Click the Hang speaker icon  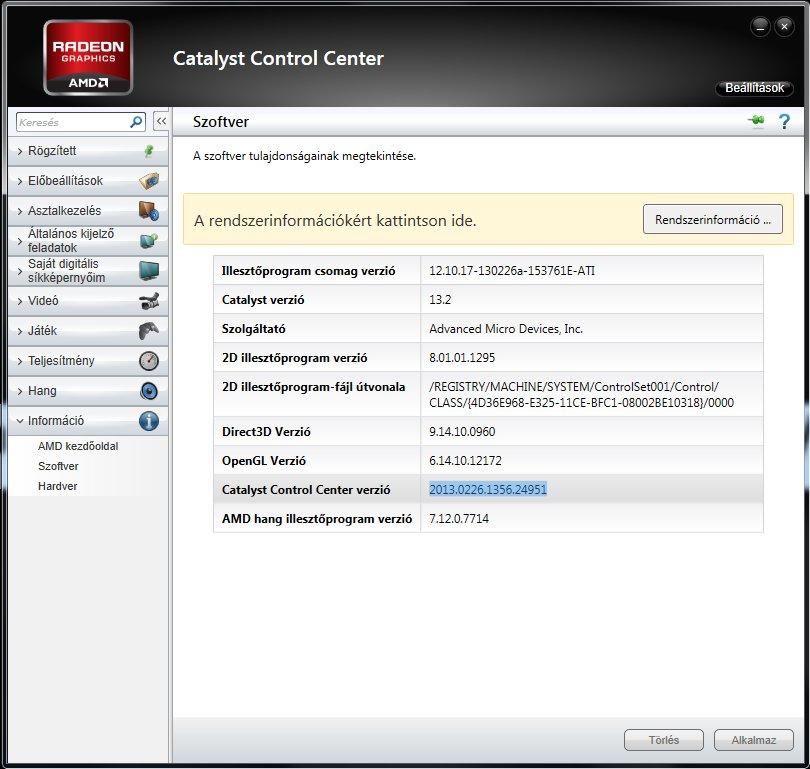(x=149, y=390)
